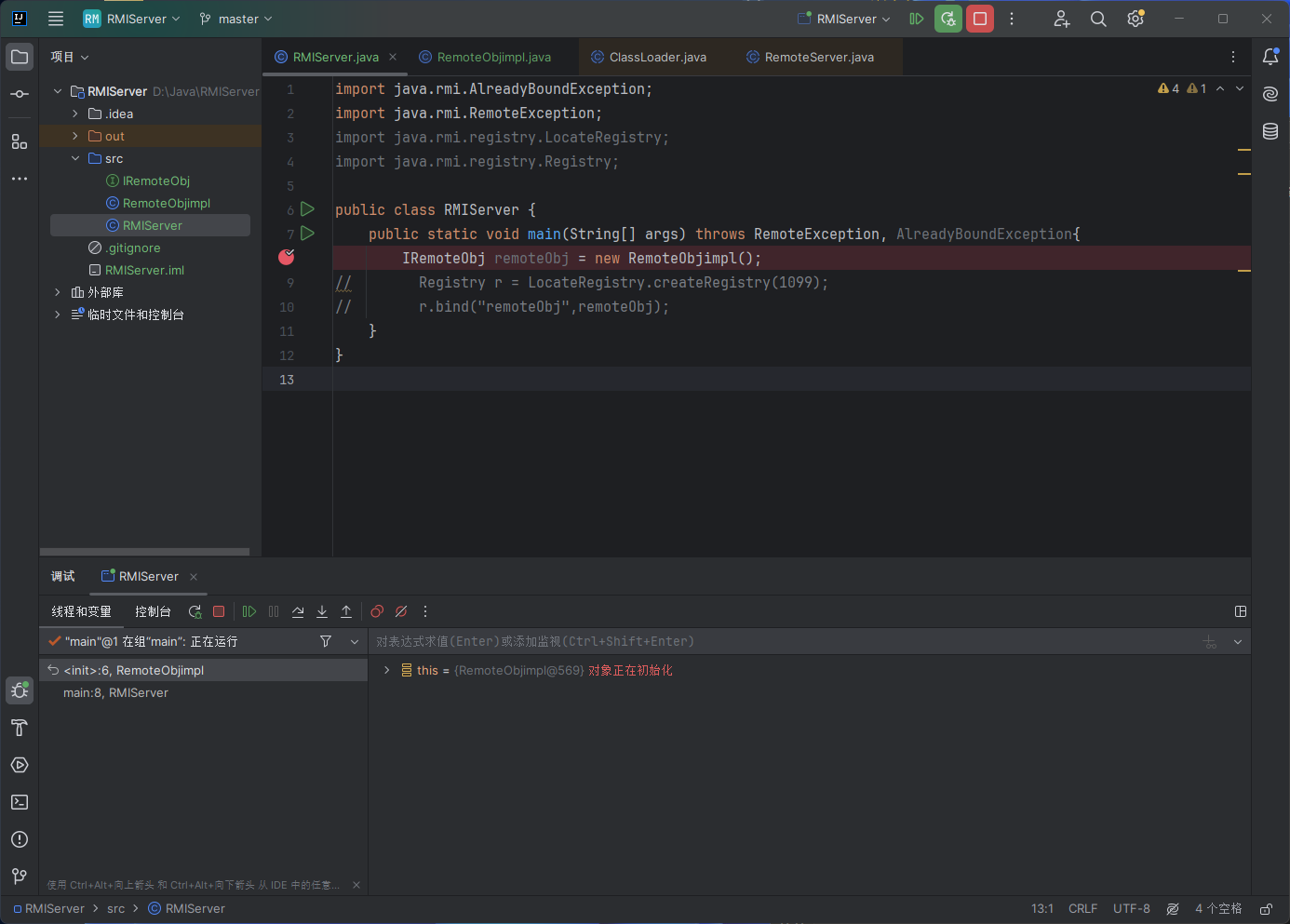Viewport: 1290px width, 924px height.
Task: Open IRemoteObj in project tree
Action: pos(156,181)
